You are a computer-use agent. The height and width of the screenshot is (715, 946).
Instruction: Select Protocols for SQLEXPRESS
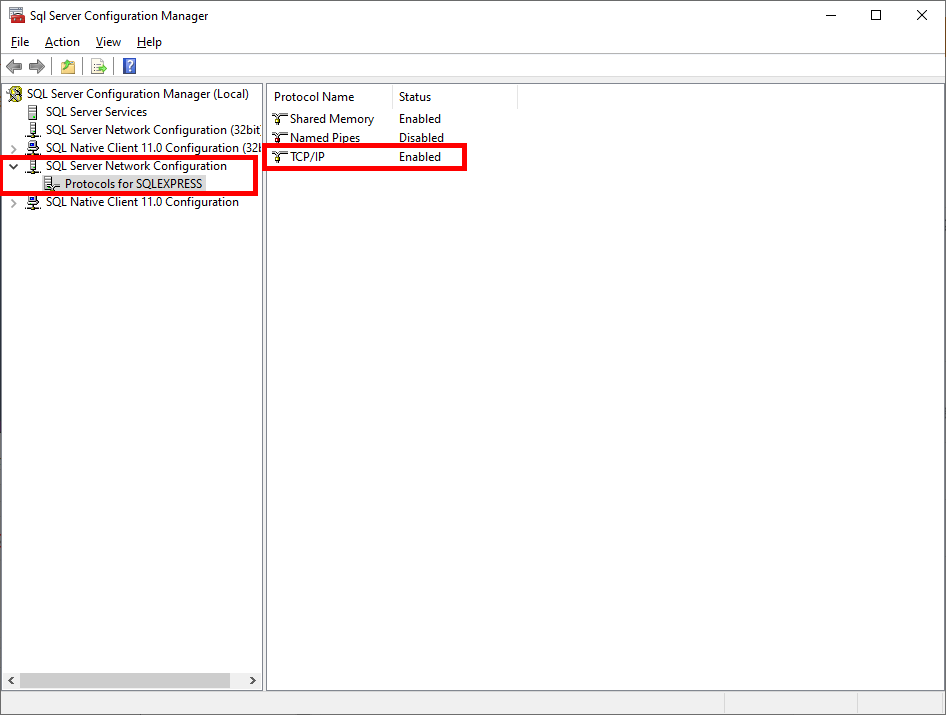point(133,184)
